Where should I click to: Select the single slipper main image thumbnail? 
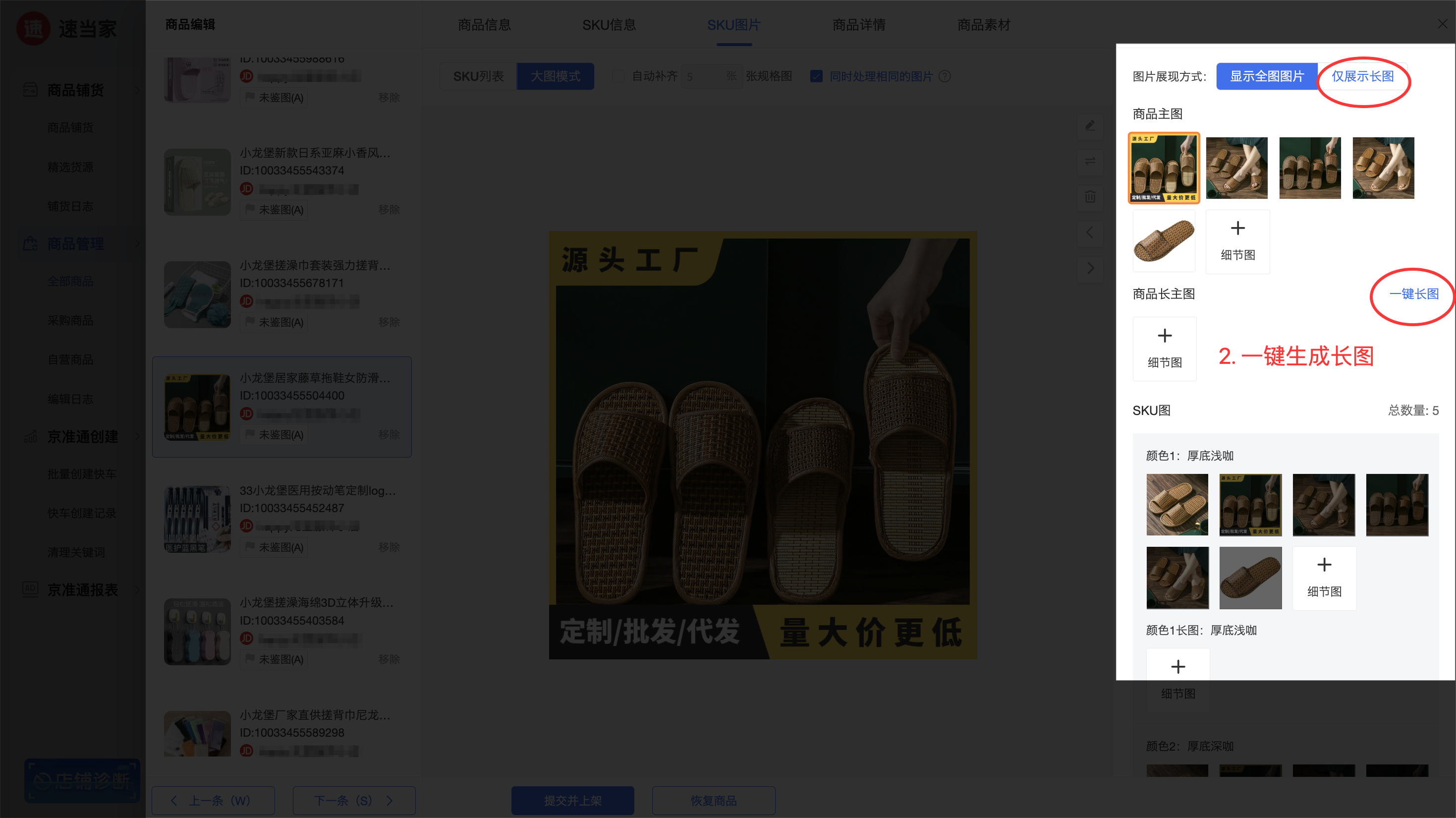tap(1164, 241)
